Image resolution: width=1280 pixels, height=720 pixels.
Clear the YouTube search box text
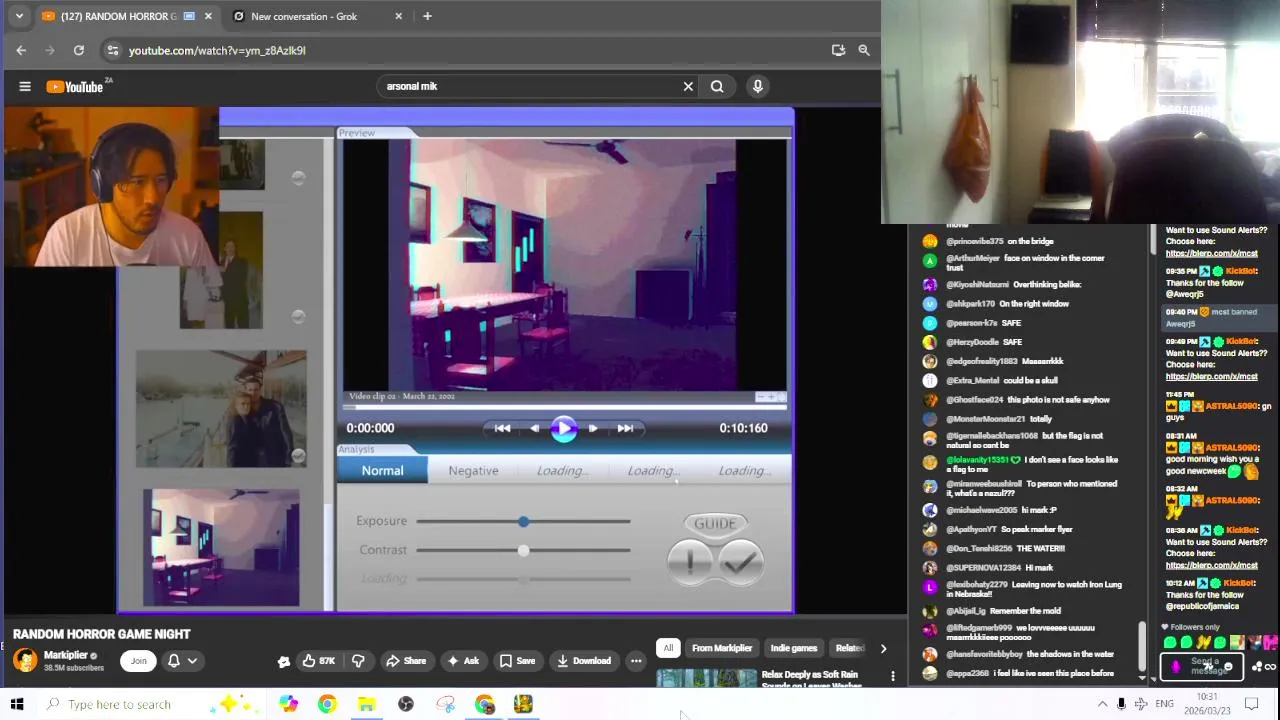pyautogui.click(x=688, y=87)
